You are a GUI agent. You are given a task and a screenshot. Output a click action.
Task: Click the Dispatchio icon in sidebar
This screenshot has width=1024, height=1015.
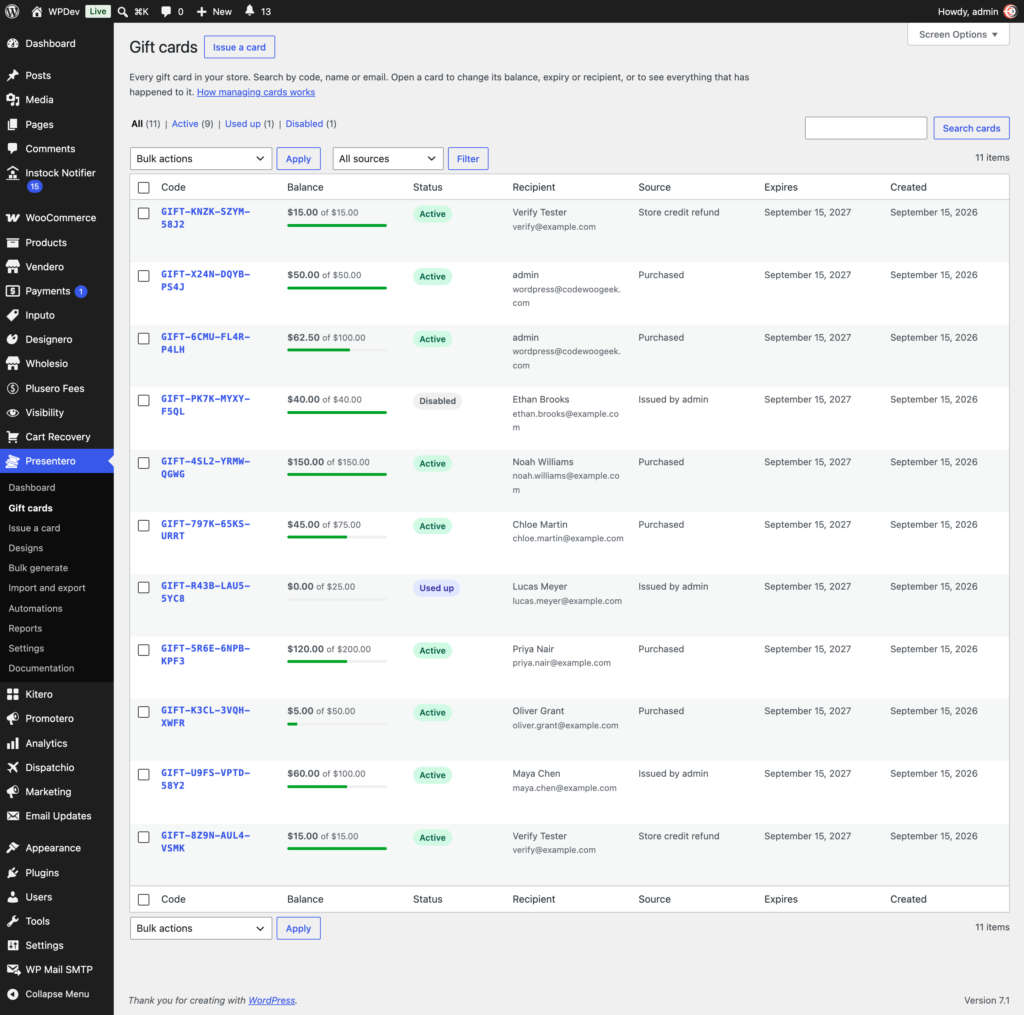(12, 767)
